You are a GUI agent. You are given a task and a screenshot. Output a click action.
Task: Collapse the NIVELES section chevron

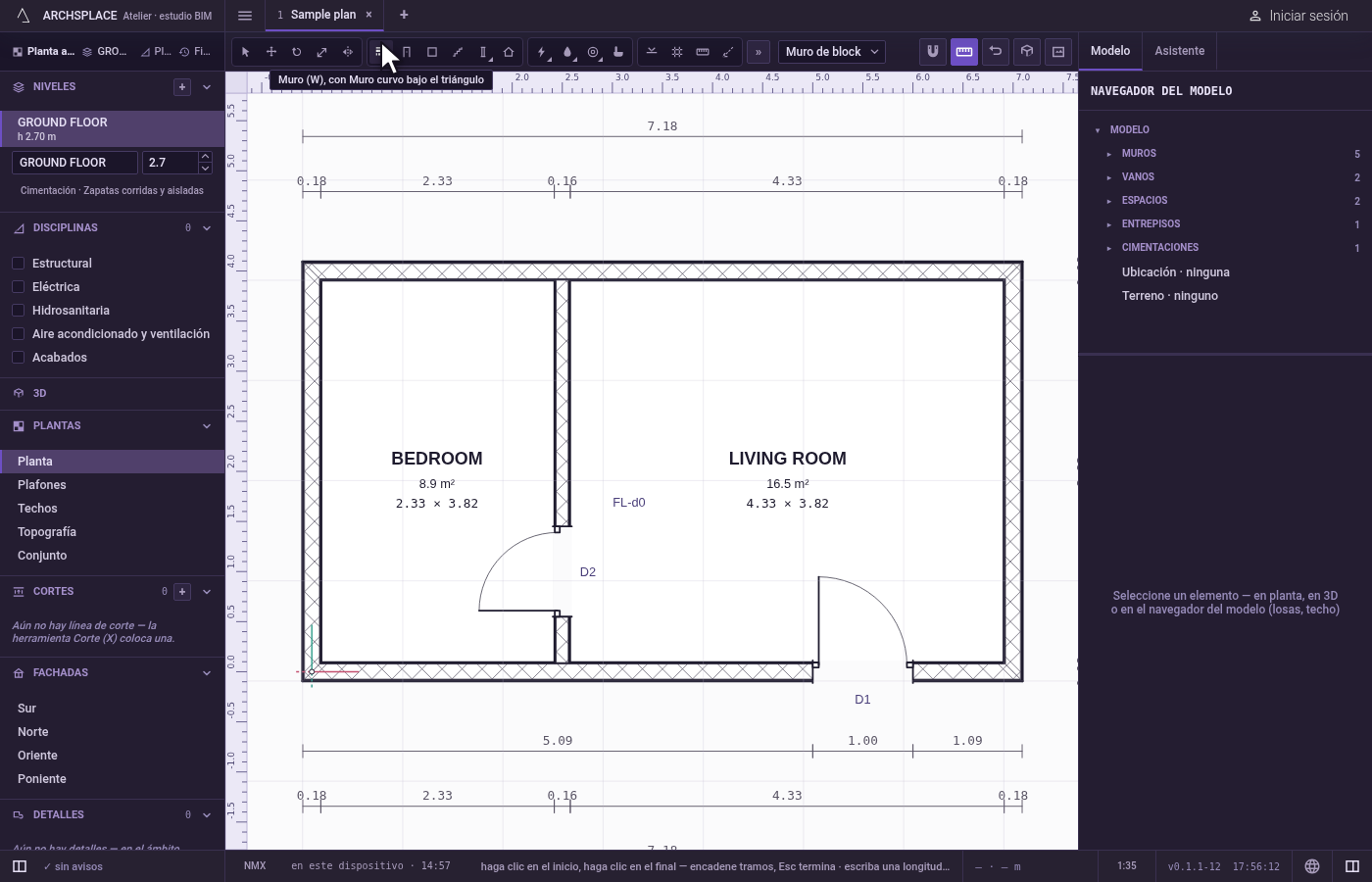(x=207, y=87)
